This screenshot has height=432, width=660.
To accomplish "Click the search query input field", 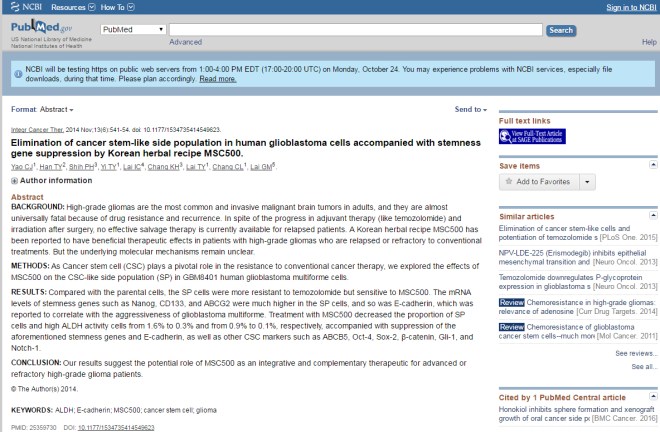I will (356, 29).
